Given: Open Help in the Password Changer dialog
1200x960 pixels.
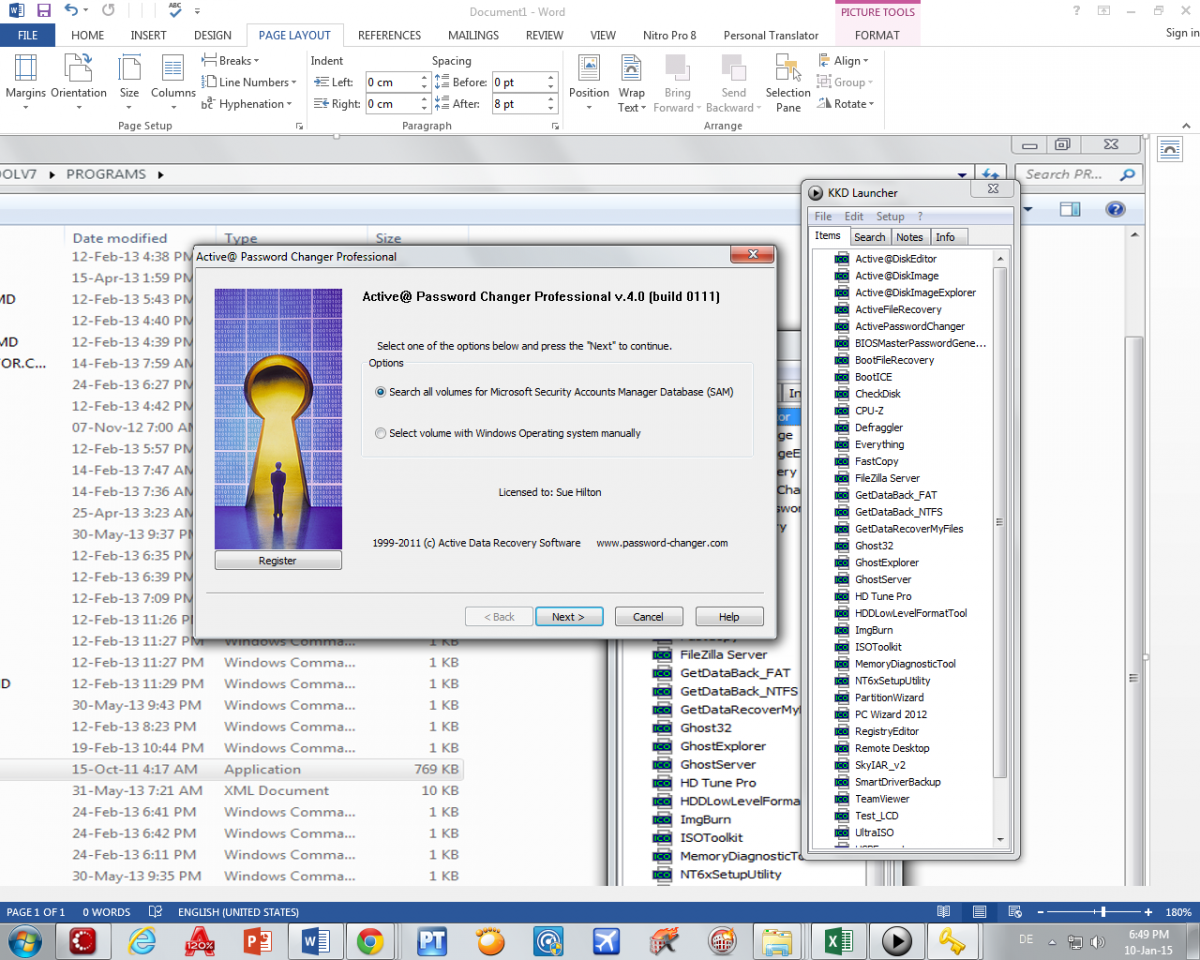Looking at the screenshot, I should [x=729, y=617].
